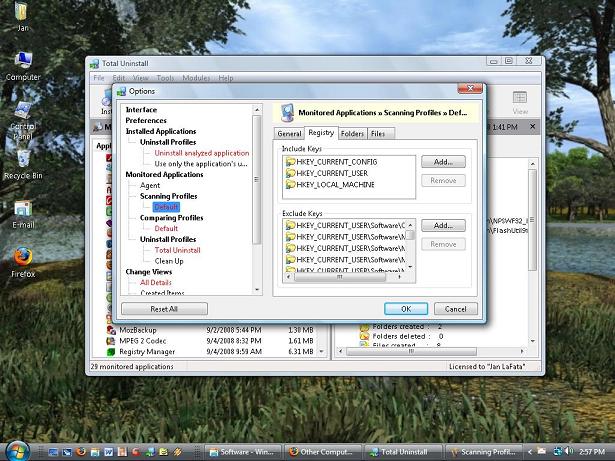Click the Other Comput... Firefox taskbar button

click(322, 452)
